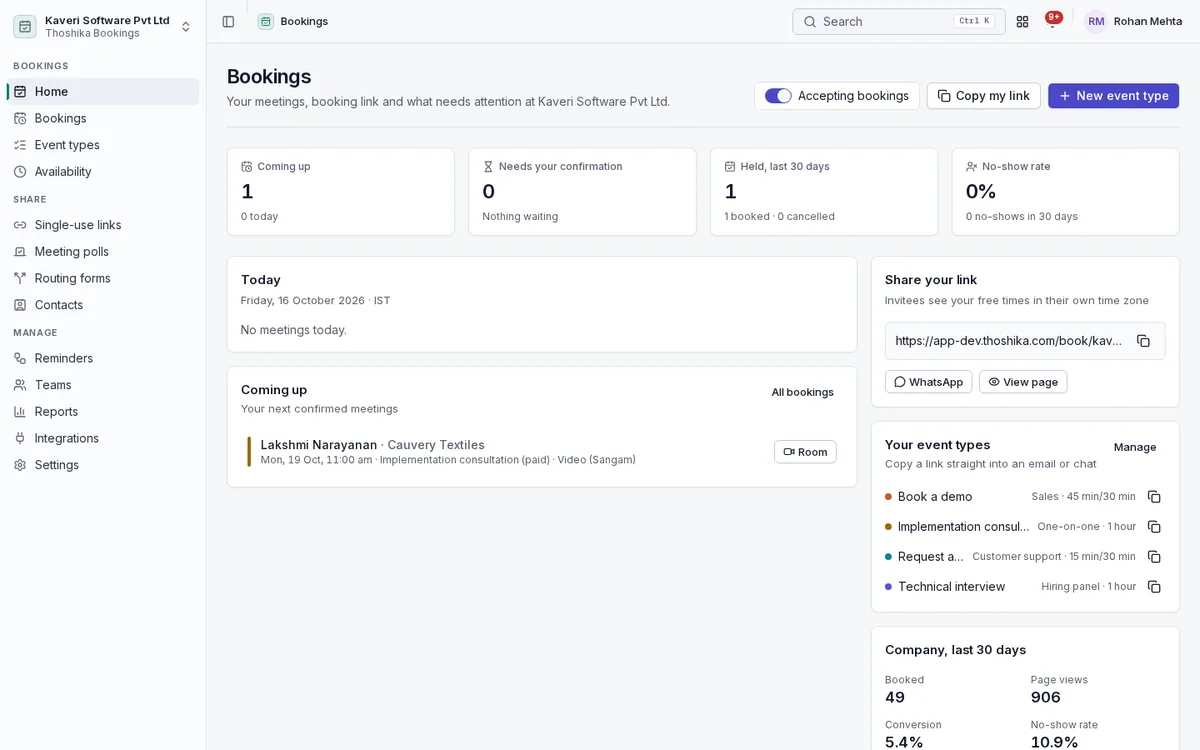Click Needs your confirmation stat card
The width and height of the screenshot is (1200, 750).
[582, 192]
